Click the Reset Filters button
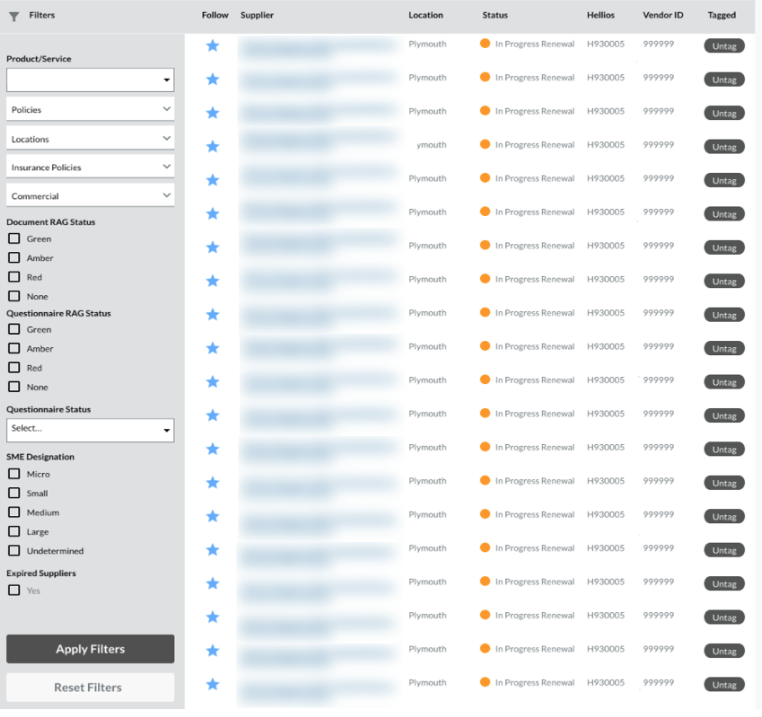This screenshot has height=717, width=762. [90, 688]
